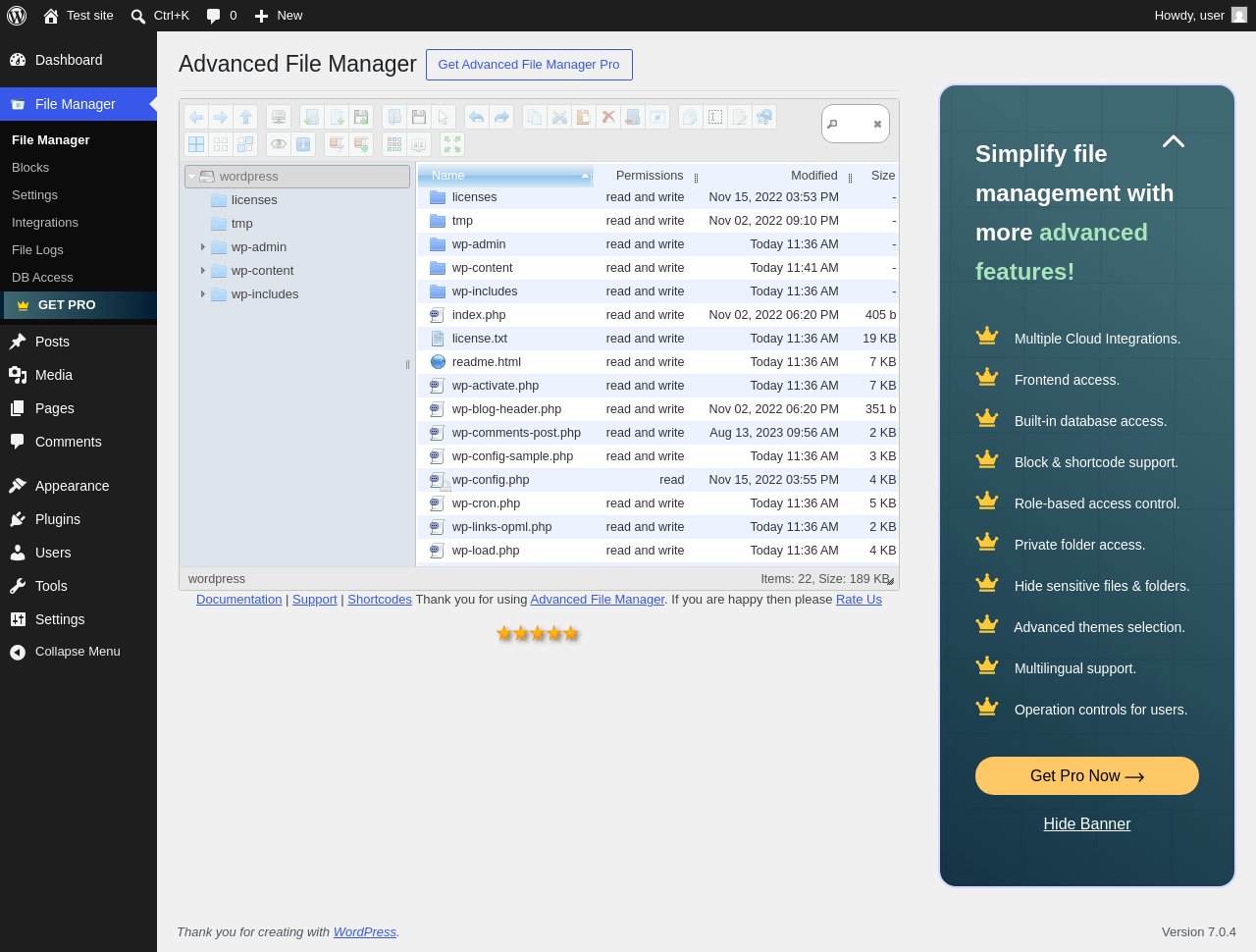The image size is (1256, 952).
Task: Click the Select all grid icon
Action: tap(196, 144)
